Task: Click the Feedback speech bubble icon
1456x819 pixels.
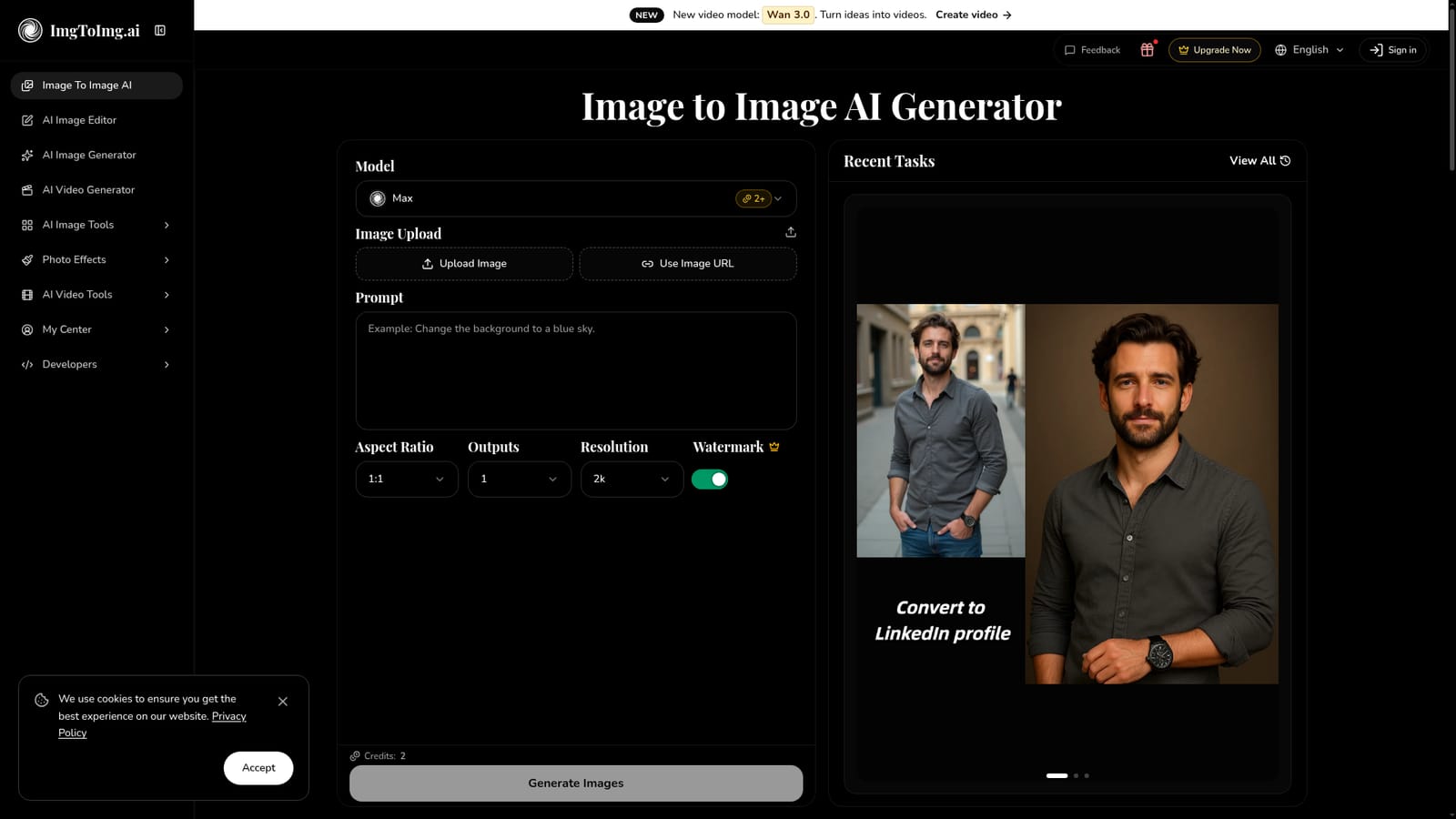Action: [x=1070, y=50]
